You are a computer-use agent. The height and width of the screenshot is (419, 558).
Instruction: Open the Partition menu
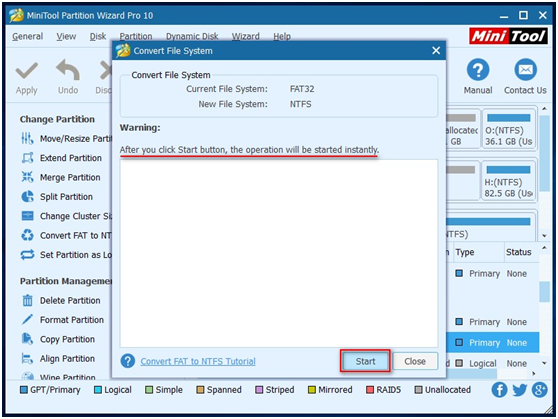(136, 36)
